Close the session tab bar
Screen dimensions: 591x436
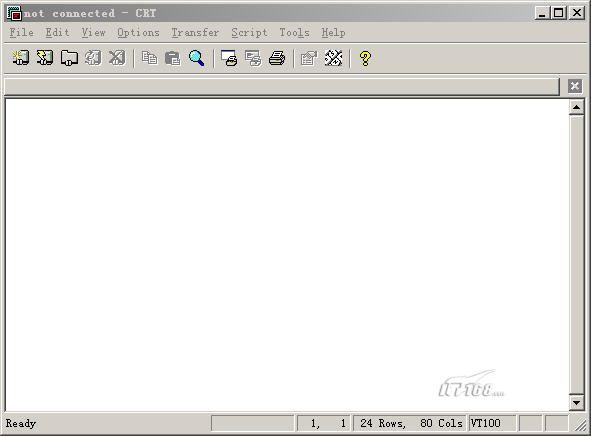[575, 86]
